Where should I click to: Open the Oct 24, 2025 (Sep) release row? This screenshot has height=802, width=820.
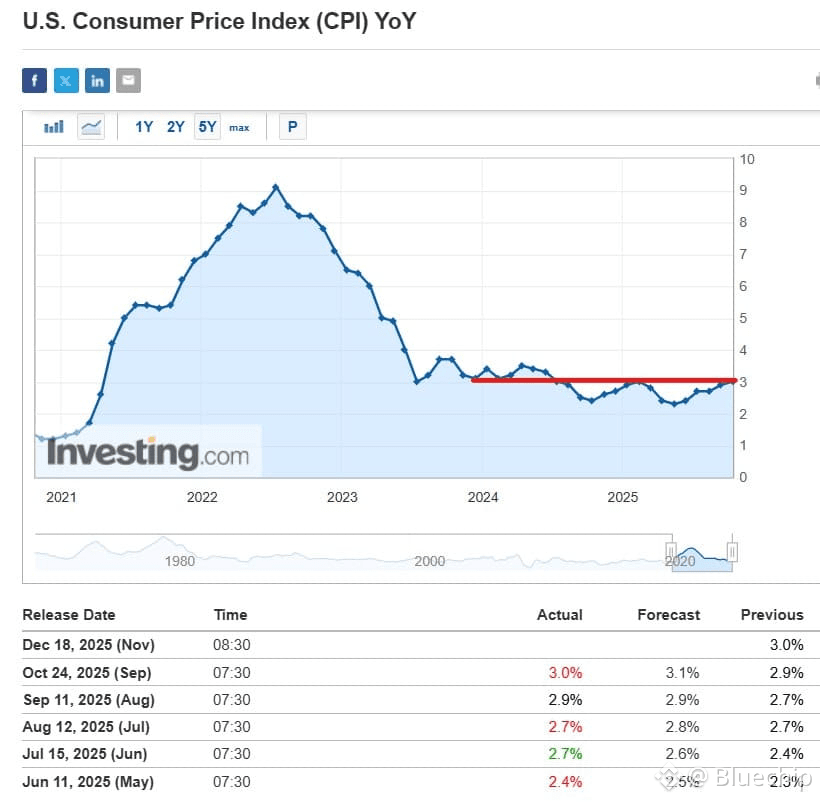point(88,672)
